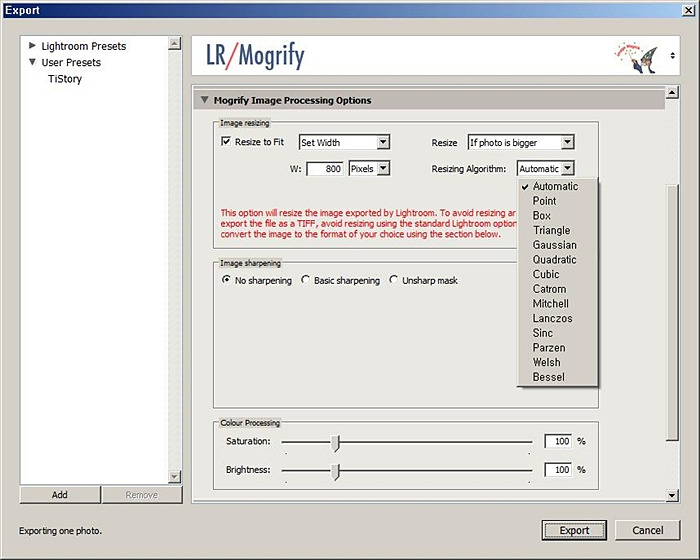The image size is (700, 560).
Task: Click presets list scroll up arrow
Action: click(x=175, y=43)
